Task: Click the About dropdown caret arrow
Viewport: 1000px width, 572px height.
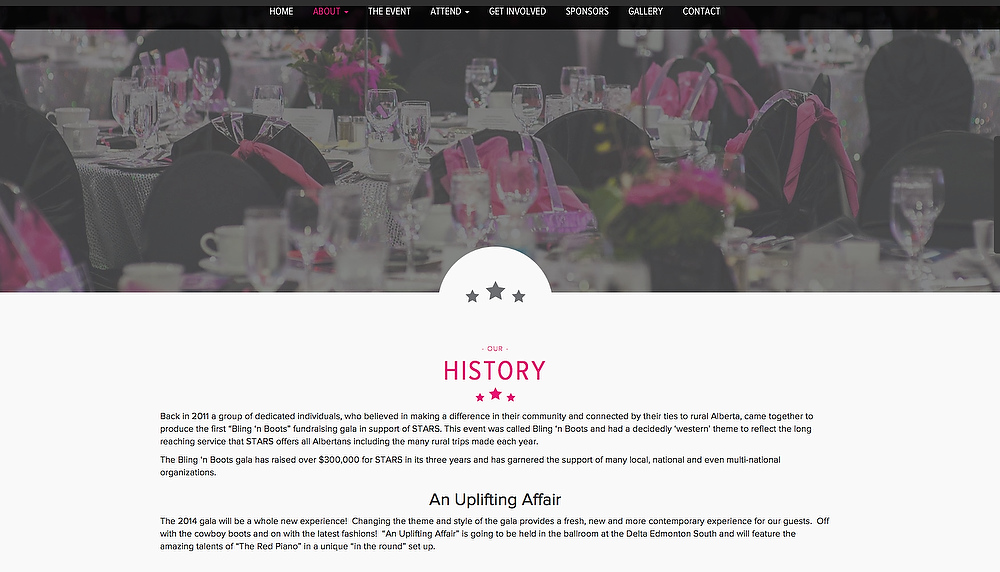Action: (346, 12)
